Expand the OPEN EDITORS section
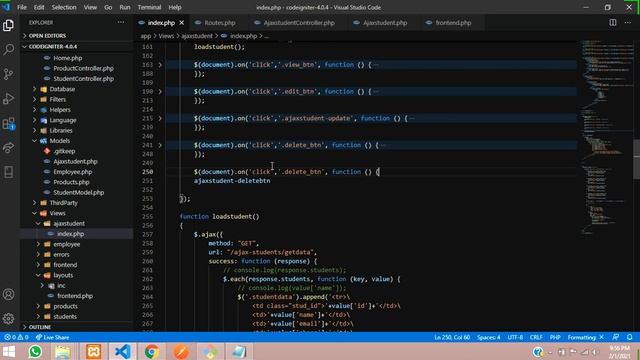Screen dimensions: 640x360 pos(77,36)
